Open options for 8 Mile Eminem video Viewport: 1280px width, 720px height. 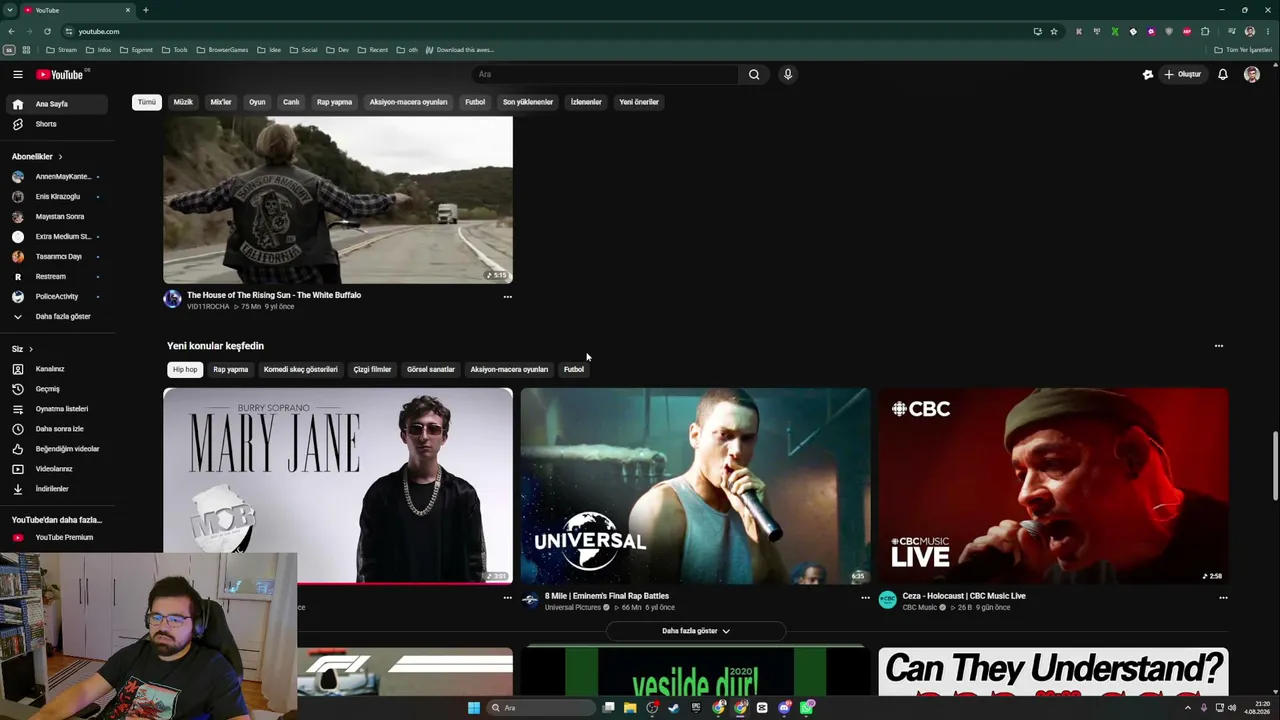point(865,598)
